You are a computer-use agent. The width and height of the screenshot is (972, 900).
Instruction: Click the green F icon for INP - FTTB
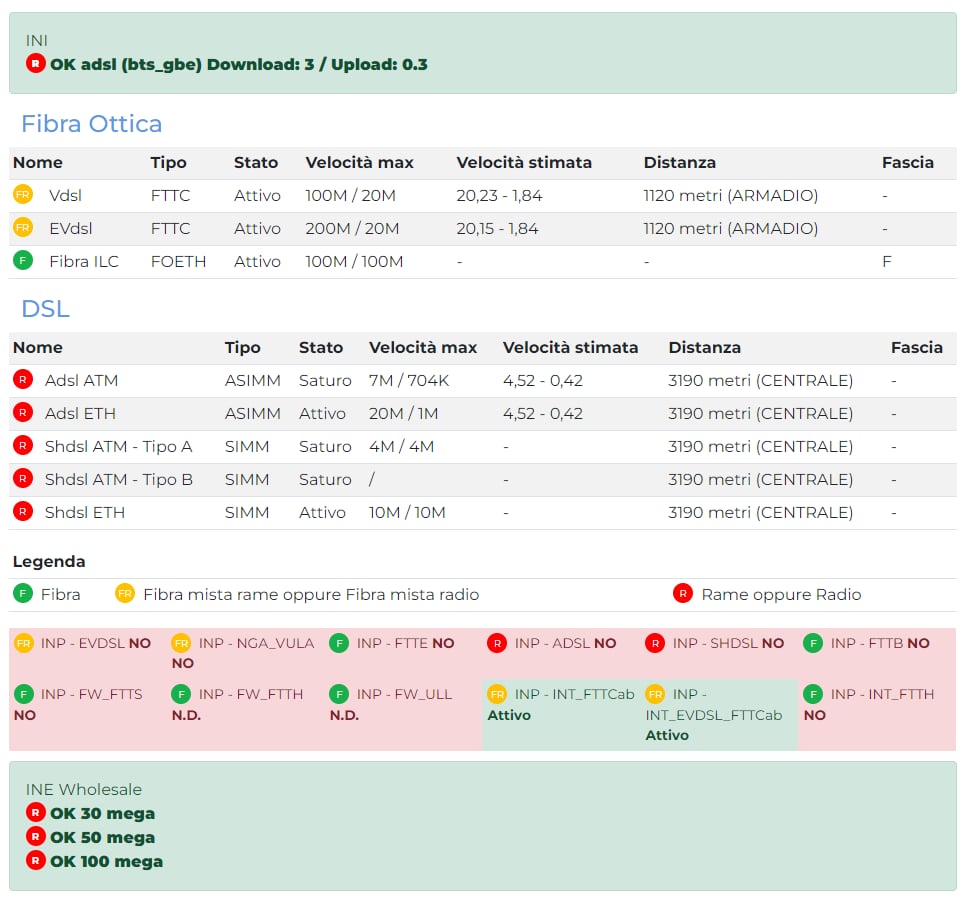(x=813, y=643)
